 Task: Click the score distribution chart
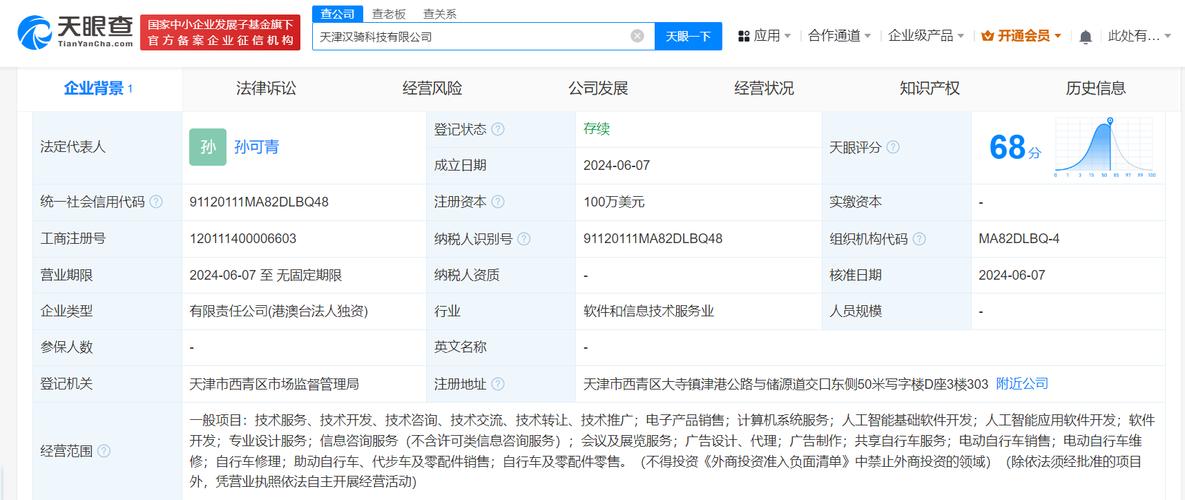click(x=1104, y=147)
